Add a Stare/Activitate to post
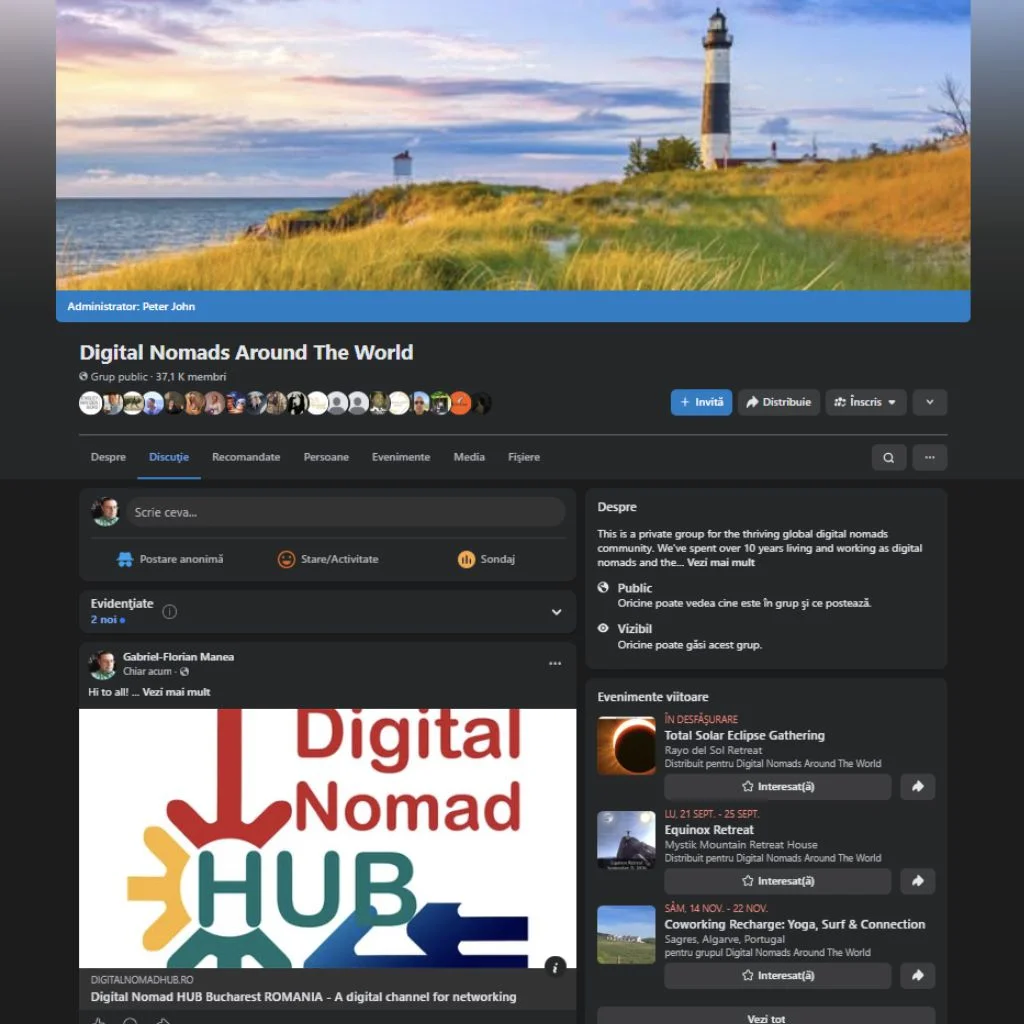Viewport: 1024px width, 1024px height. pyautogui.click(x=328, y=559)
